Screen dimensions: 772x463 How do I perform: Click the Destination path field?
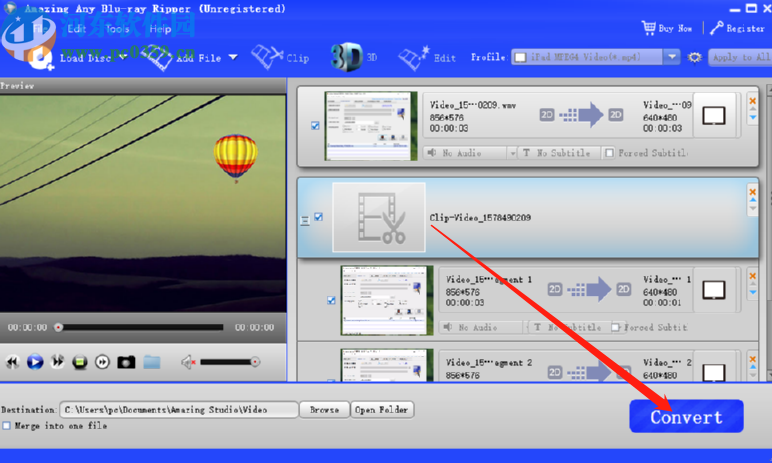point(179,410)
